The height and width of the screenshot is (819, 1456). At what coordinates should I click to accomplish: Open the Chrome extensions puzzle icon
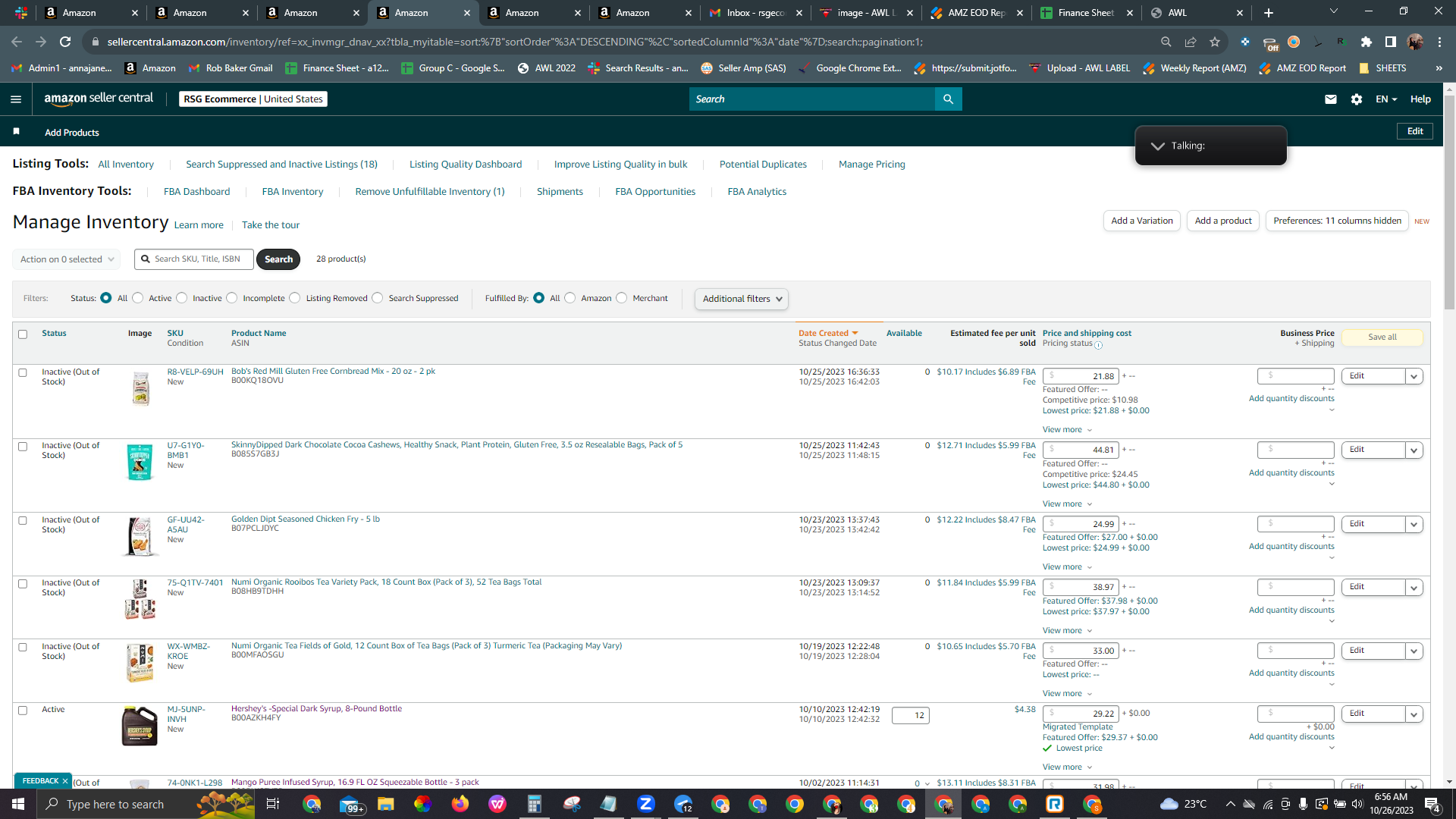(x=1367, y=42)
